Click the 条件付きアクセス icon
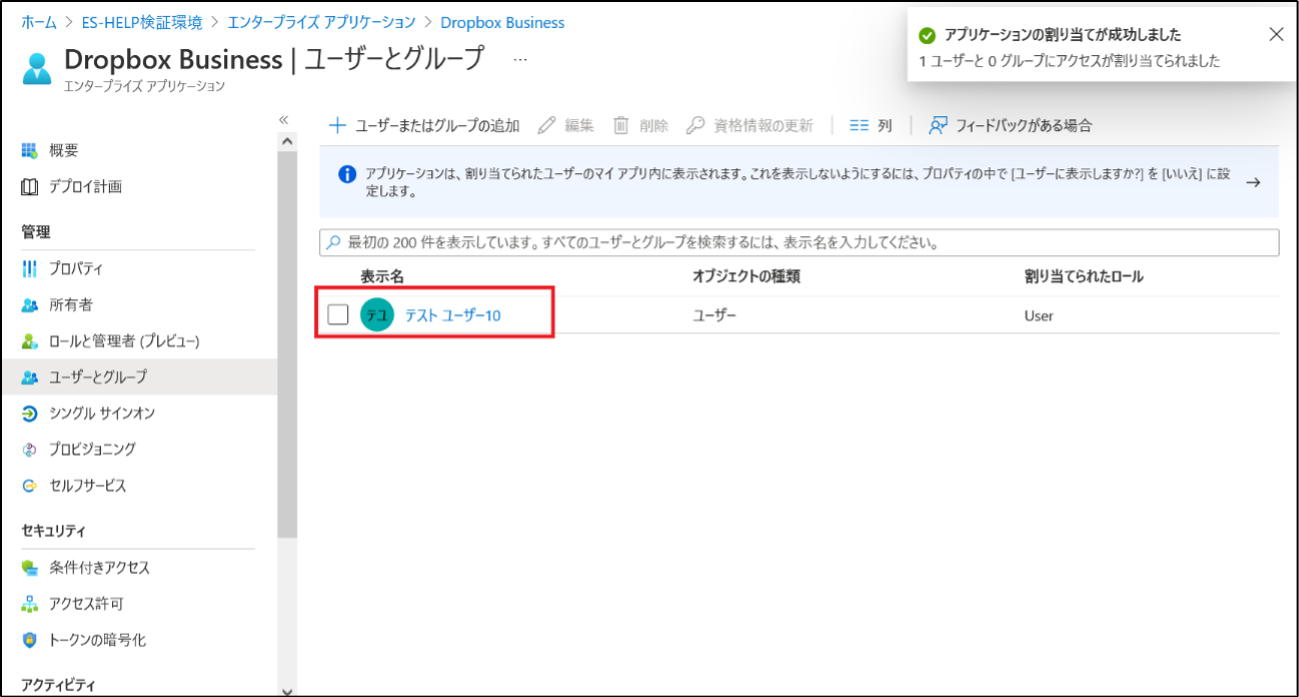 point(30,568)
